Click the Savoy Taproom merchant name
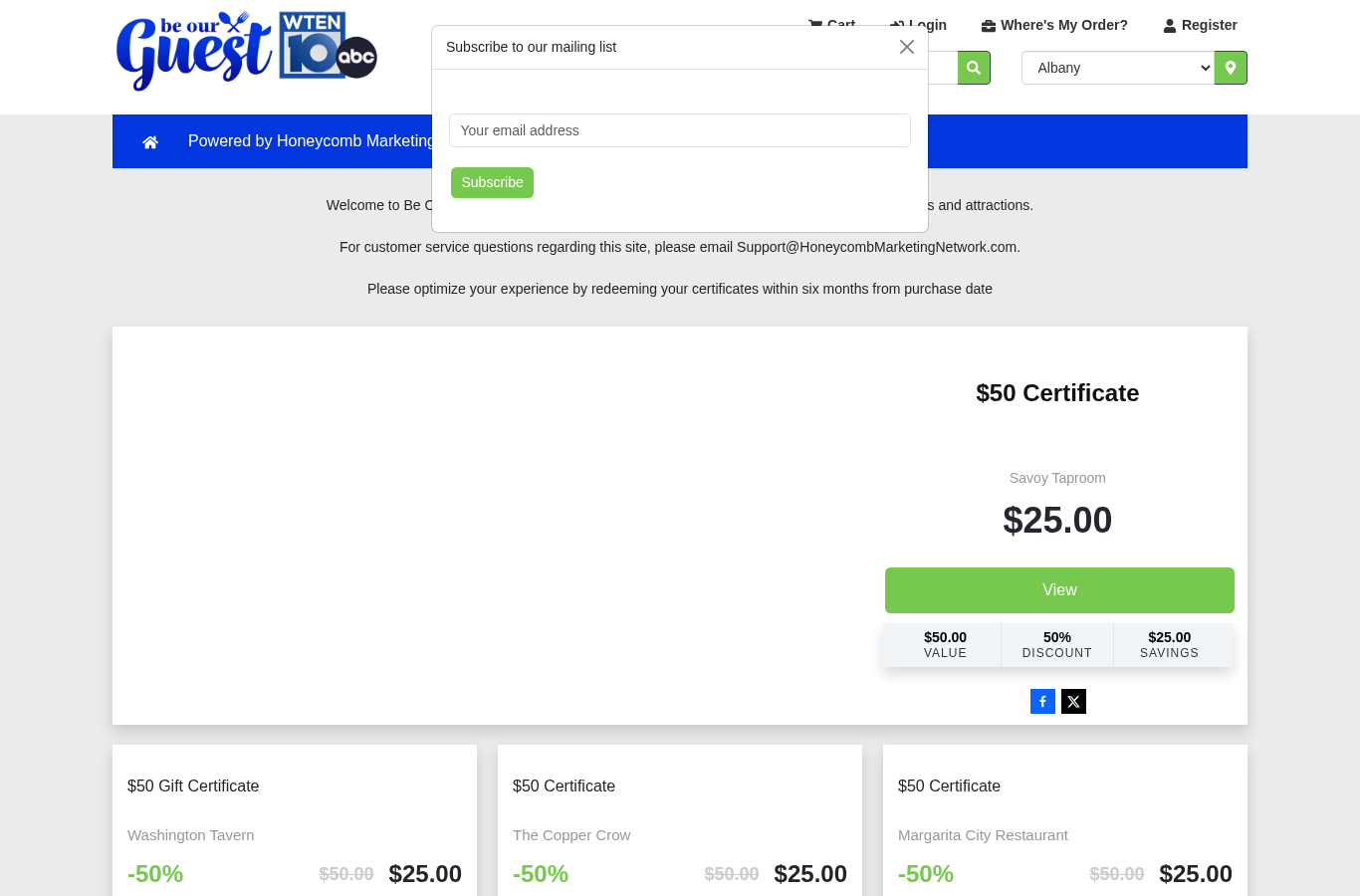The height and width of the screenshot is (896, 1360). coord(1057,478)
